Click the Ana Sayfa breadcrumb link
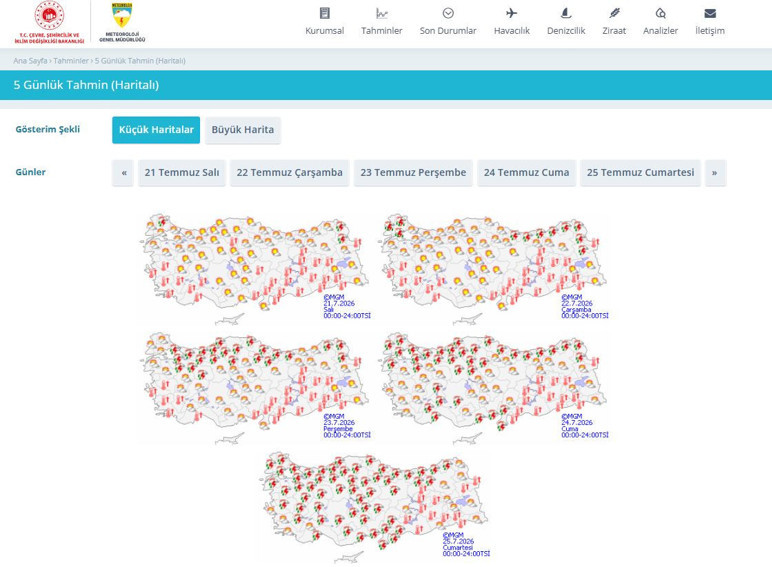Screen dimensions: 772x567 30,61
